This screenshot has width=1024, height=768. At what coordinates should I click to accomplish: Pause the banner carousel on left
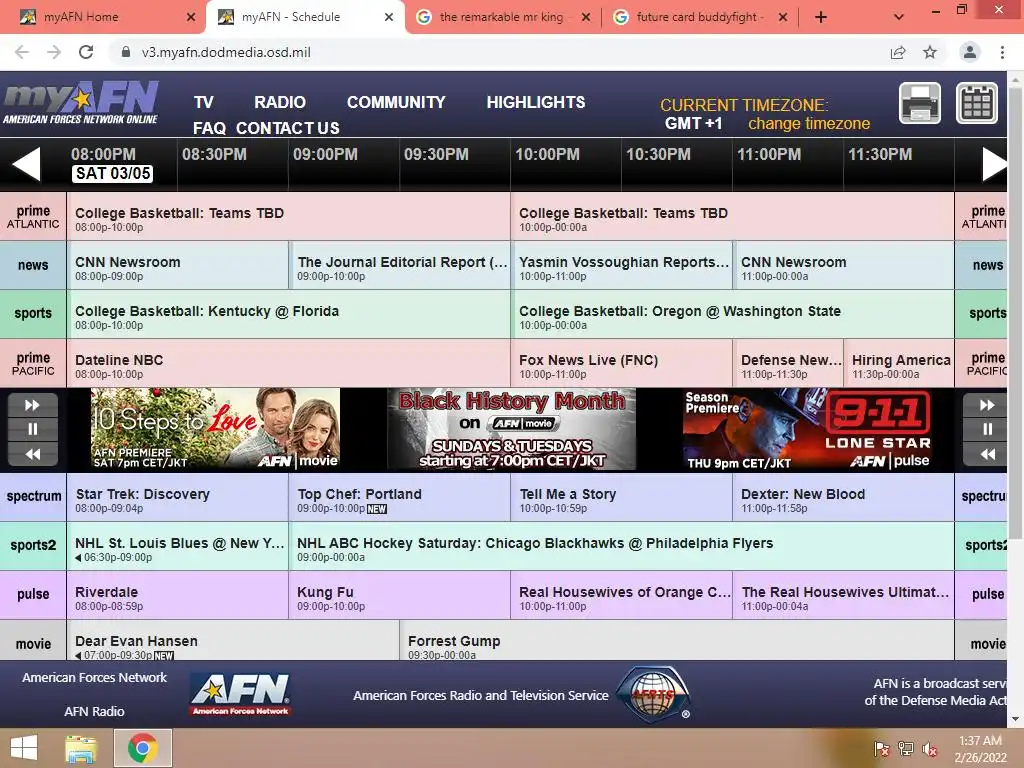(33, 429)
